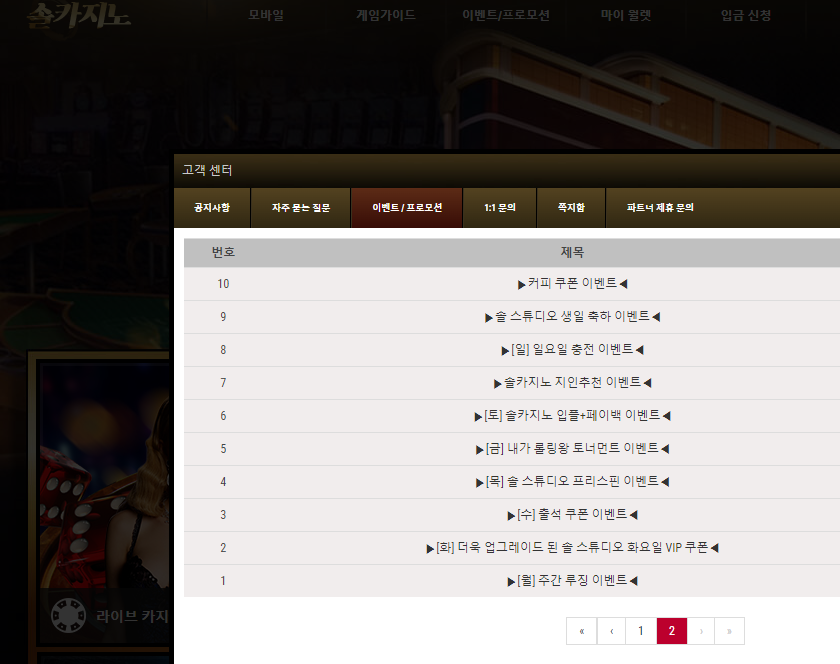
Task: Open the 1:1 문의 tab
Action: 500,207
